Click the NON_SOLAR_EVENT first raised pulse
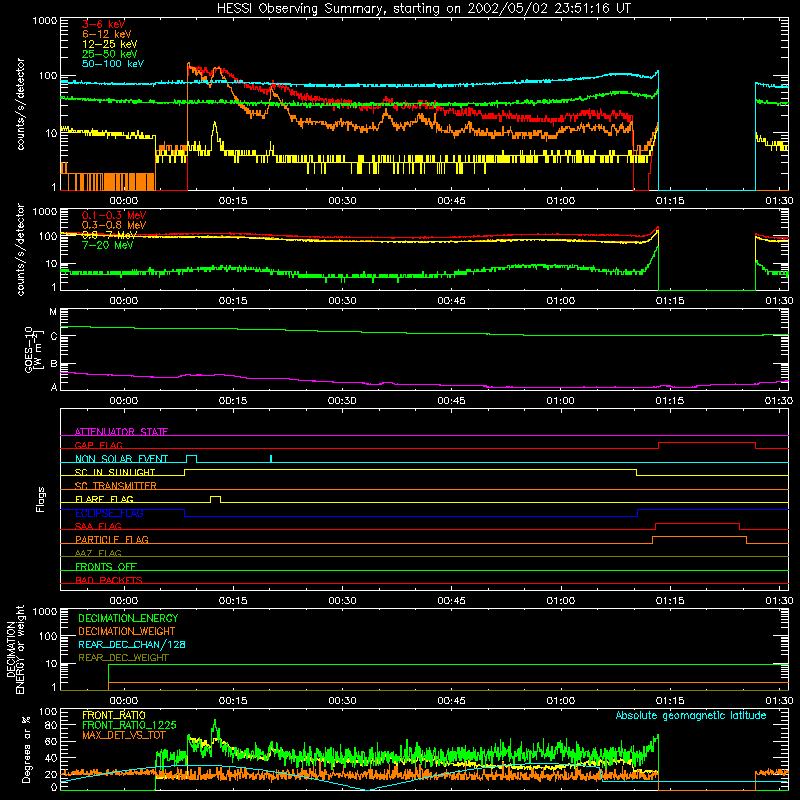This screenshot has height=800, width=800. (191, 459)
